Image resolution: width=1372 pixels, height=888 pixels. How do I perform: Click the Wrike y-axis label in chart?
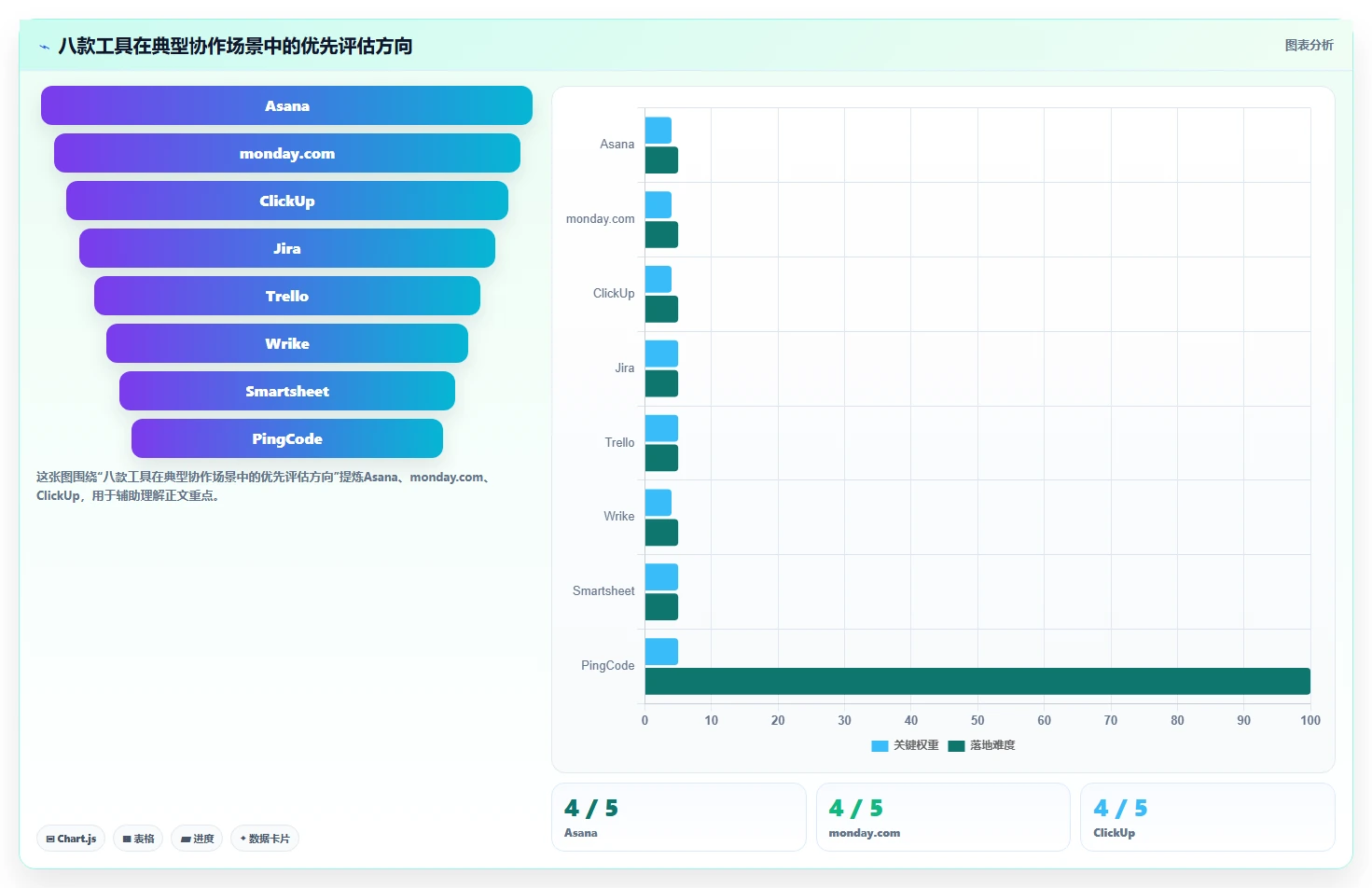618,517
